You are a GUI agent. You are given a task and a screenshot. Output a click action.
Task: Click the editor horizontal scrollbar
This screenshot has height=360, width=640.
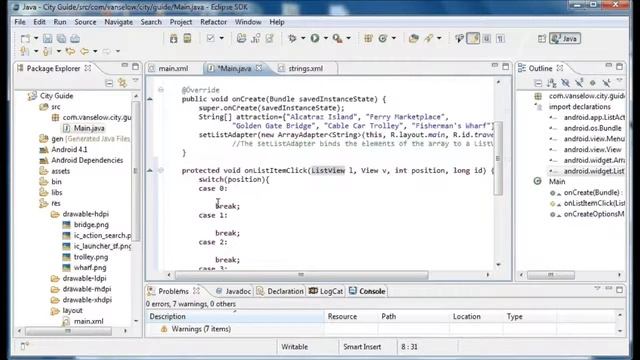(x=301, y=275)
